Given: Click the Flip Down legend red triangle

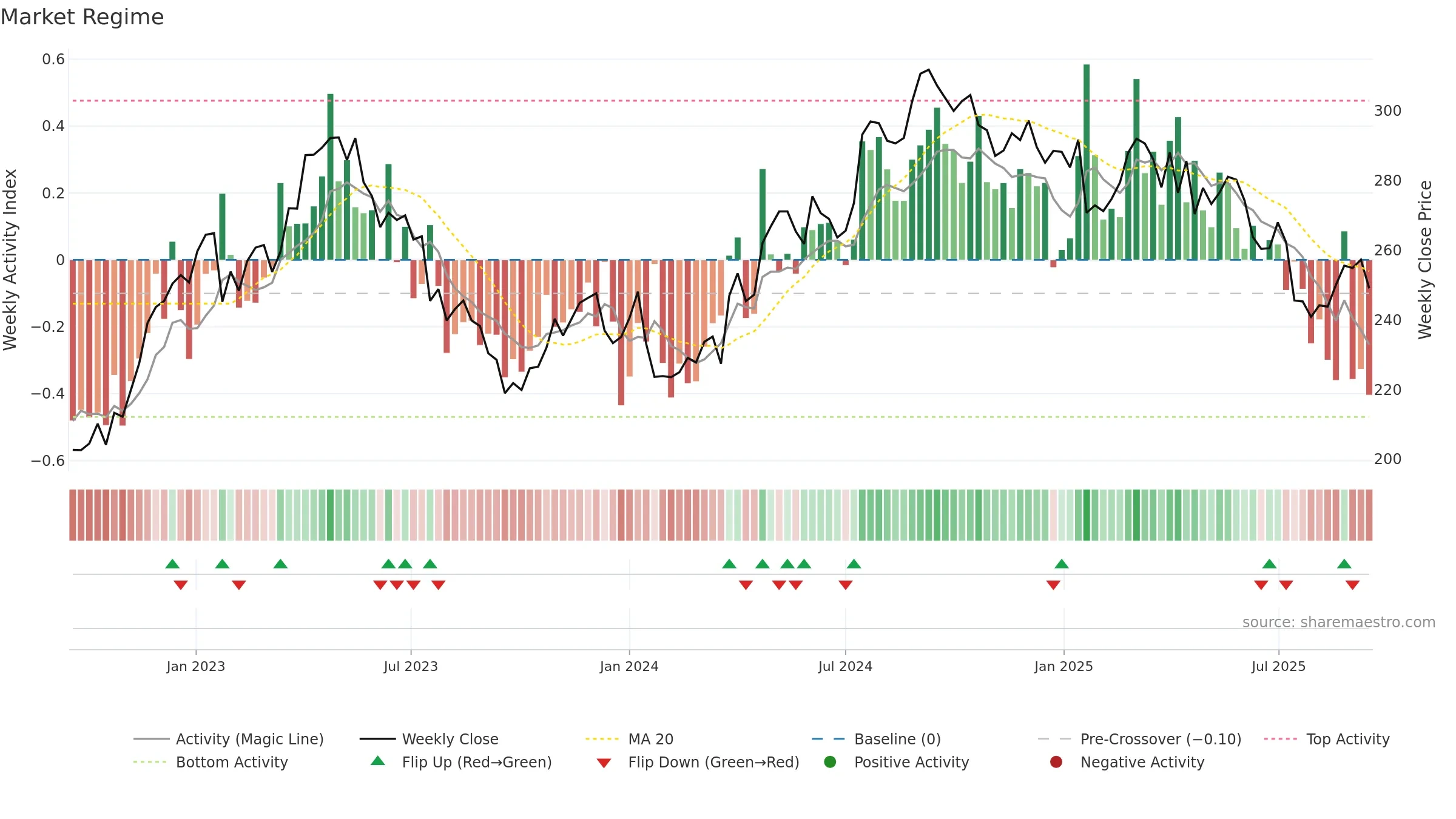Looking at the screenshot, I should [604, 763].
